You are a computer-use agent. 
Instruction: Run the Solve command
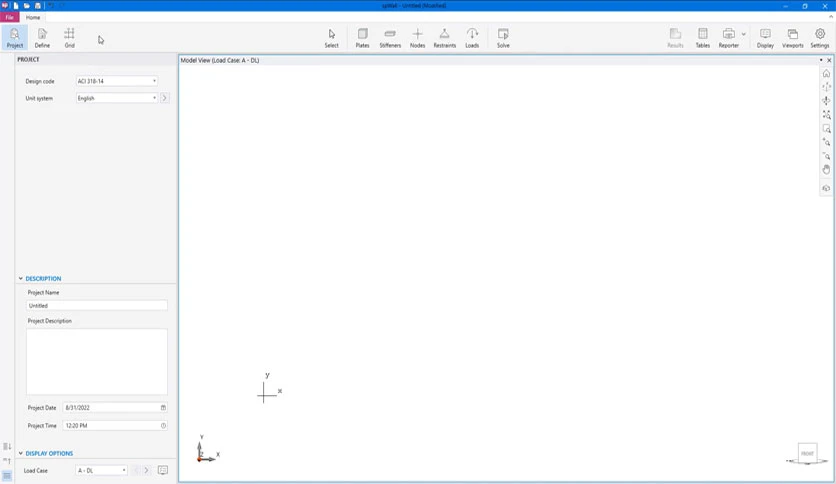point(503,38)
